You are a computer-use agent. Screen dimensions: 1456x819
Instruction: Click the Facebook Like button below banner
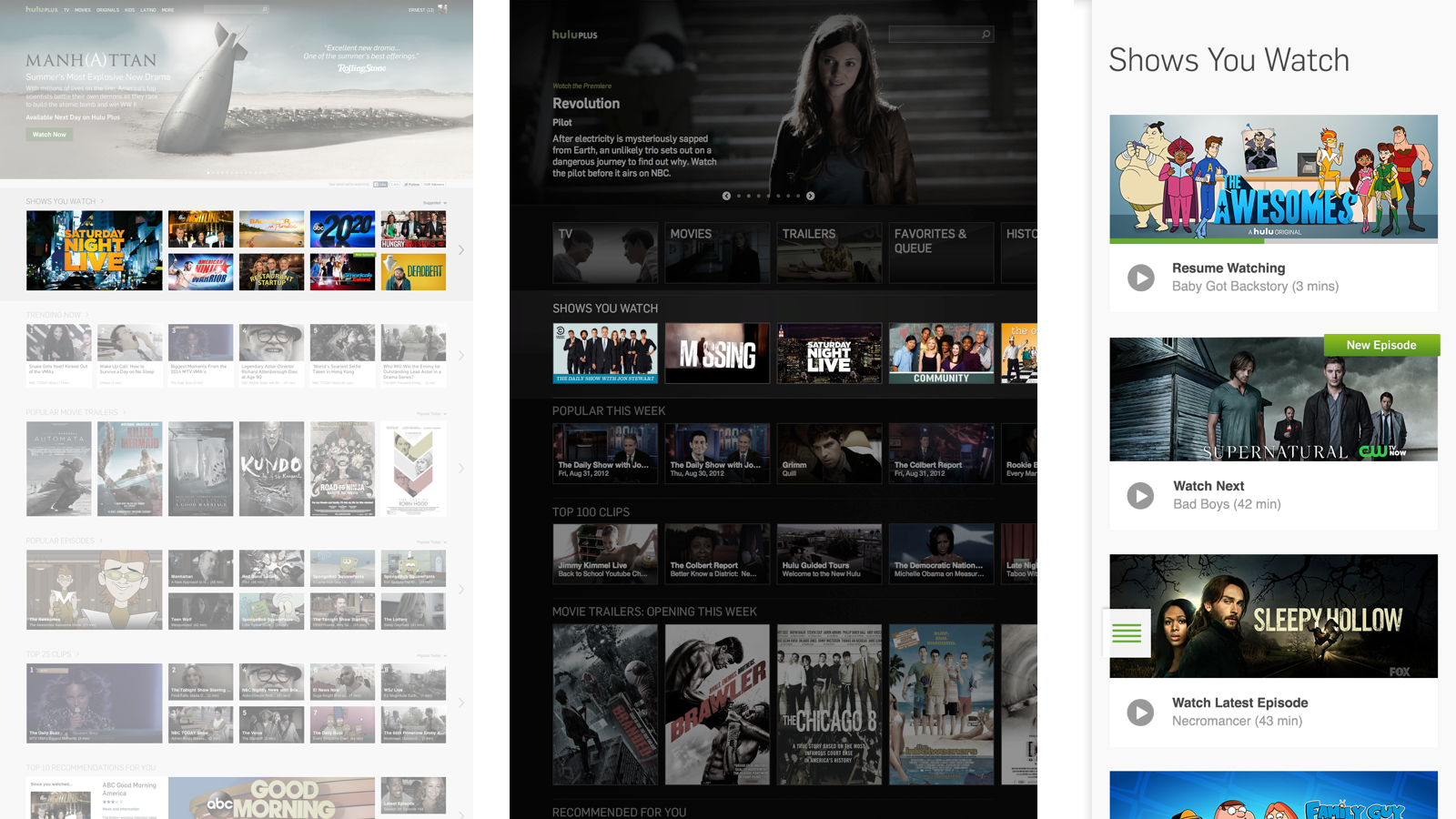click(x=381, y=185)
